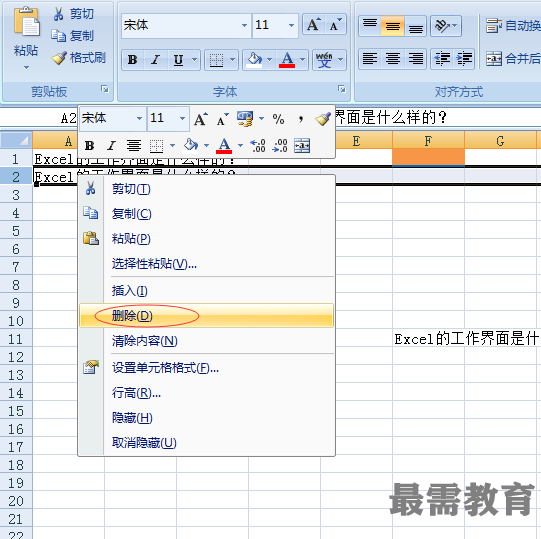Toggle center text alignment in the ribbon
Screen dimensions: 541x539
coord(393,59)
